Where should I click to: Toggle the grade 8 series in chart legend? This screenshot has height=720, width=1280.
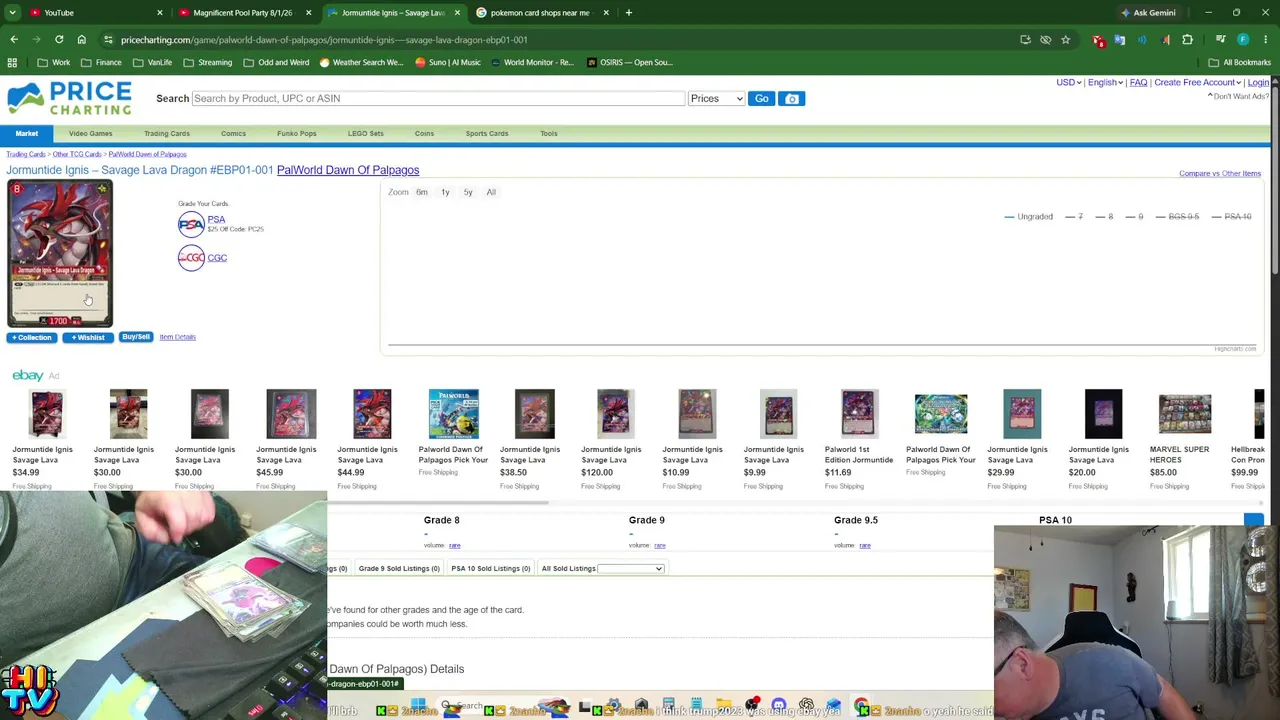(1104, 217)
